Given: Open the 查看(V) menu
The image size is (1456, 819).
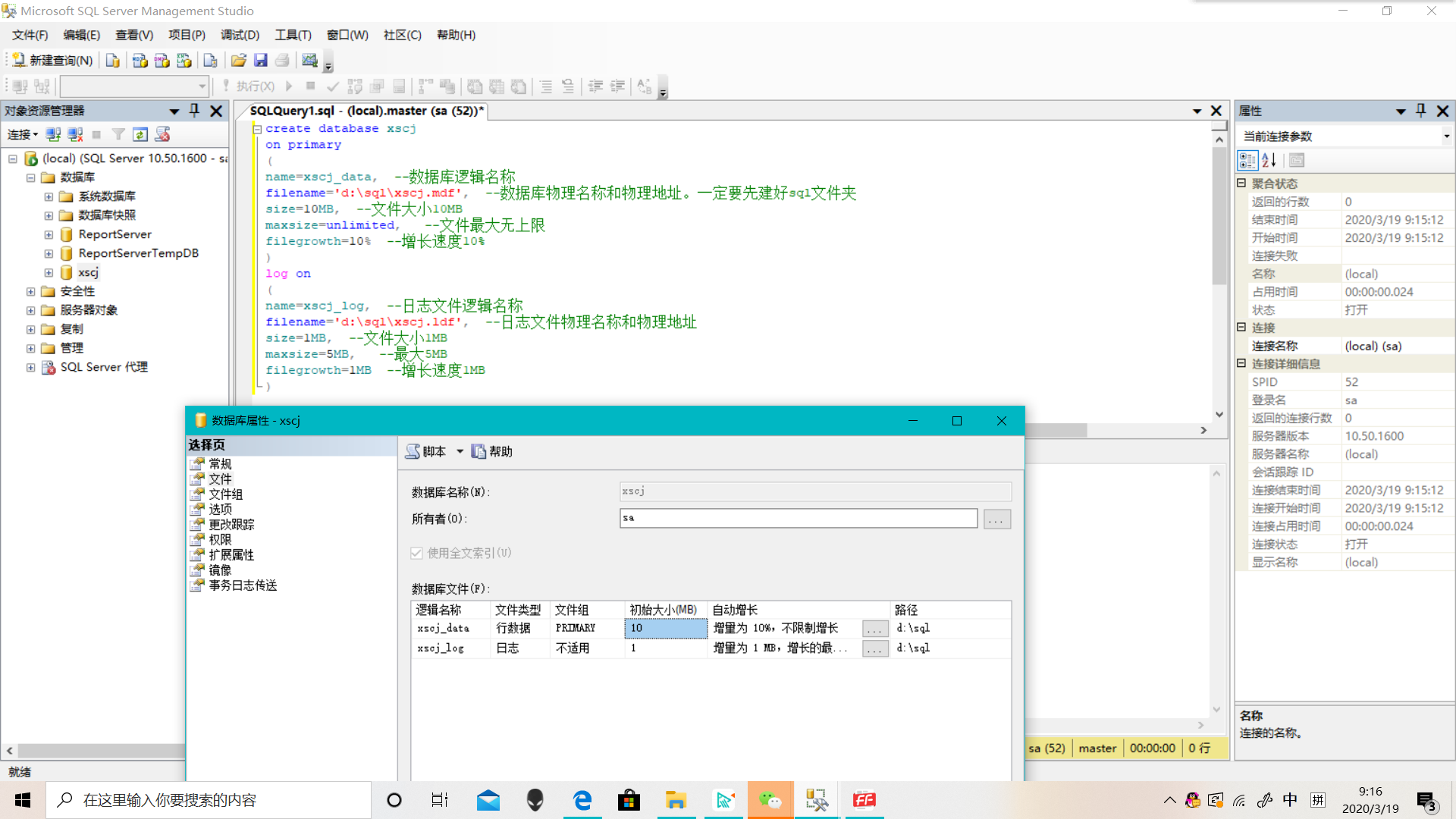Looking at the screenshot, I should (x=134, y=35).
